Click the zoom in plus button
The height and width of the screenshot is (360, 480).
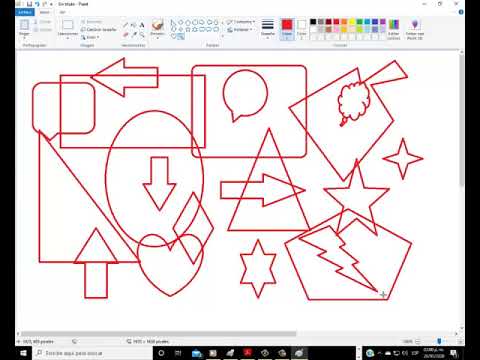(460, 341)
